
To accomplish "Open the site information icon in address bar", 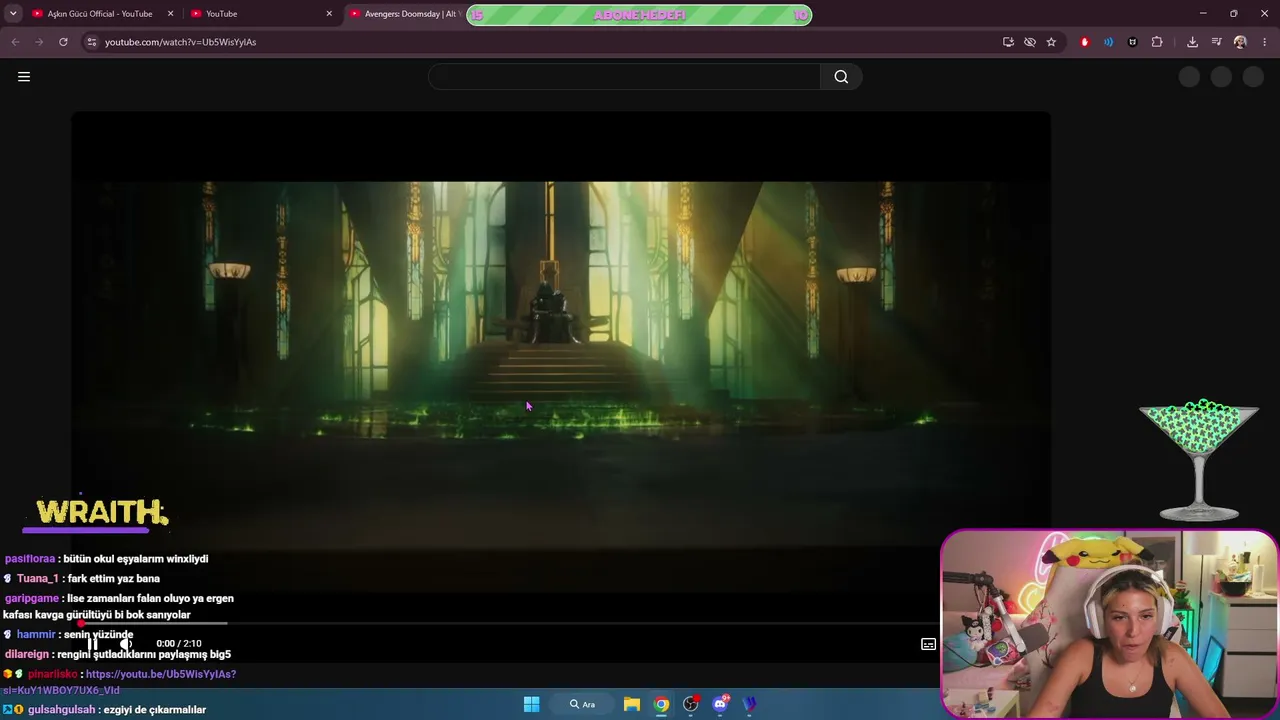I will tap(91, 42).
